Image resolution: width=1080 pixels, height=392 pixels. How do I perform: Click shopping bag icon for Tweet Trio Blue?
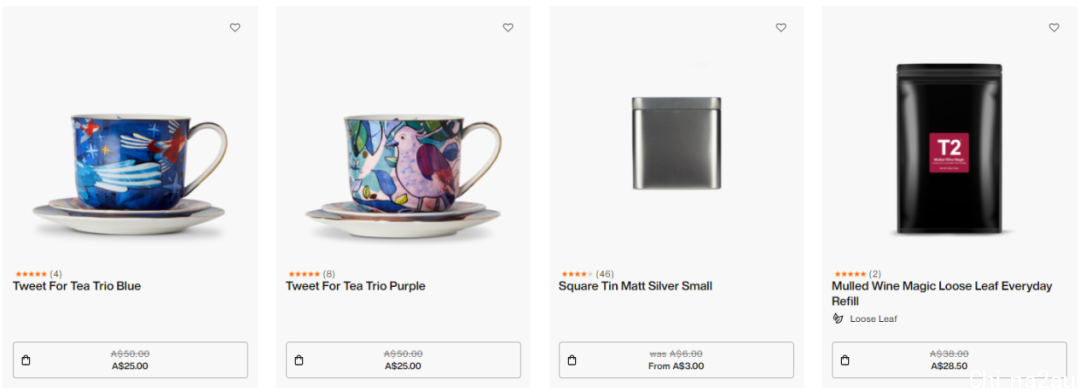click(26, 360)
